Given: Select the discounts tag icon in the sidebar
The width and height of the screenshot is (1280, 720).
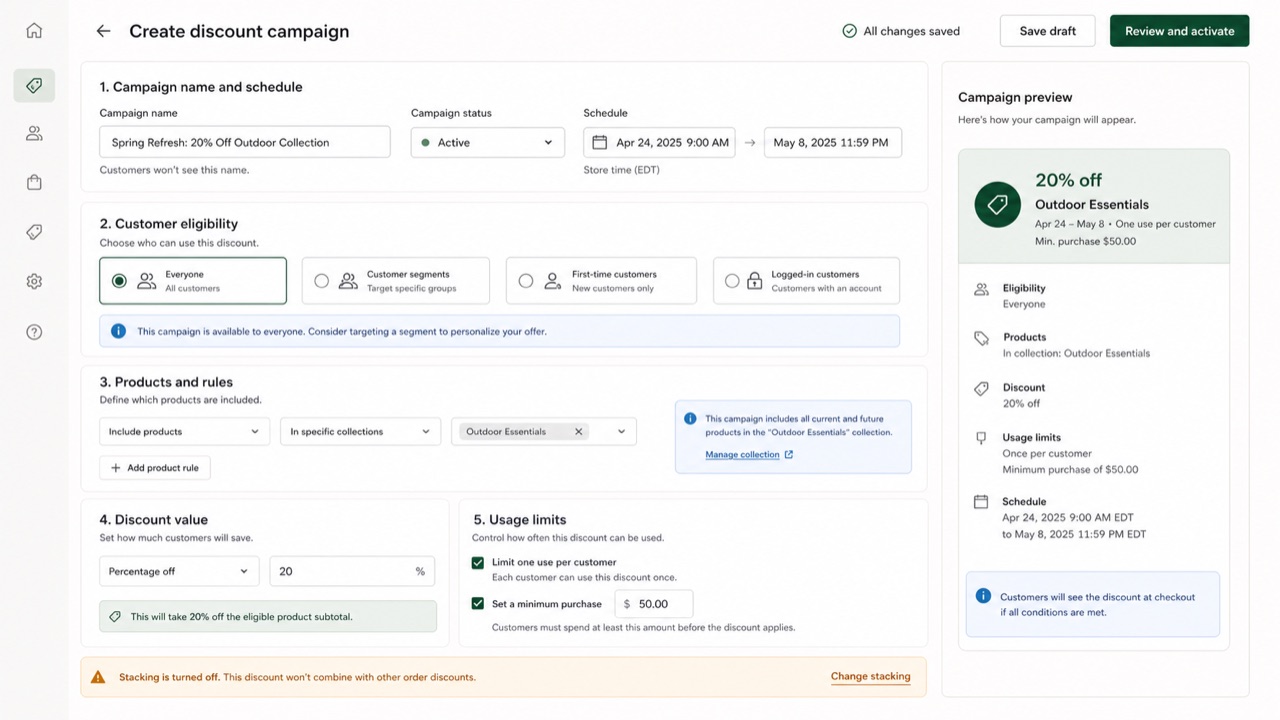Looking at the screenshot, I should point(34,86).
